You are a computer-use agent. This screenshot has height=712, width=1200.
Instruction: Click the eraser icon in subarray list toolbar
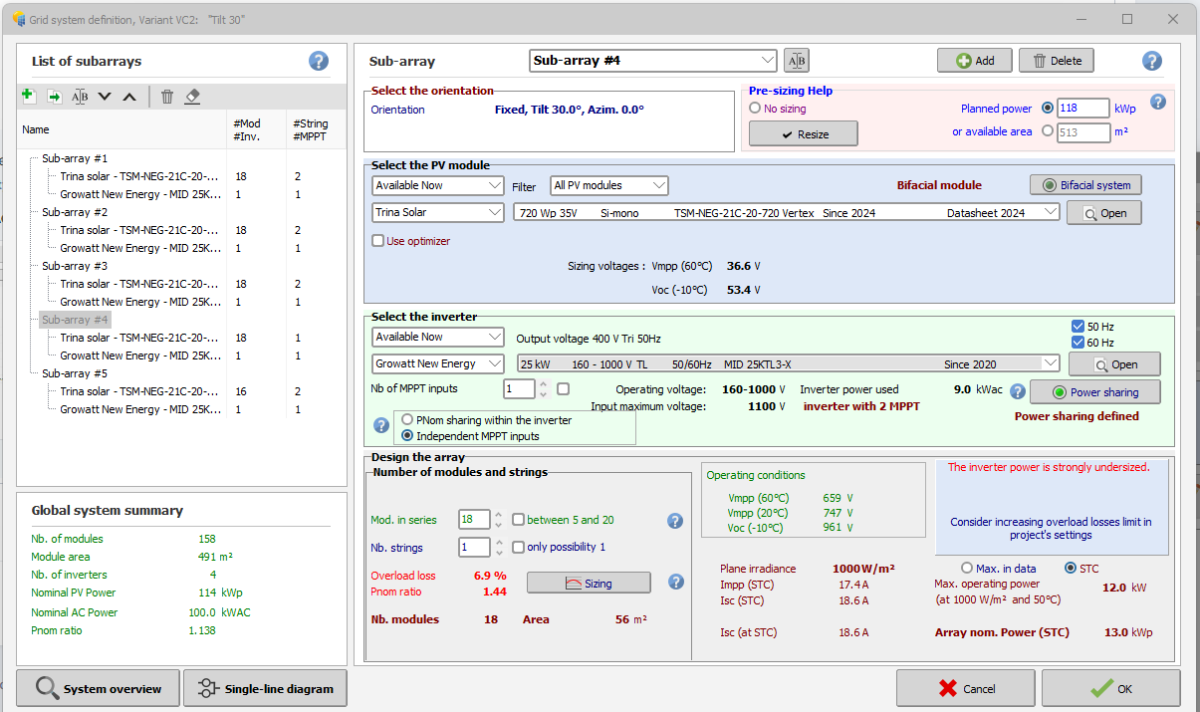click(193, 96)
